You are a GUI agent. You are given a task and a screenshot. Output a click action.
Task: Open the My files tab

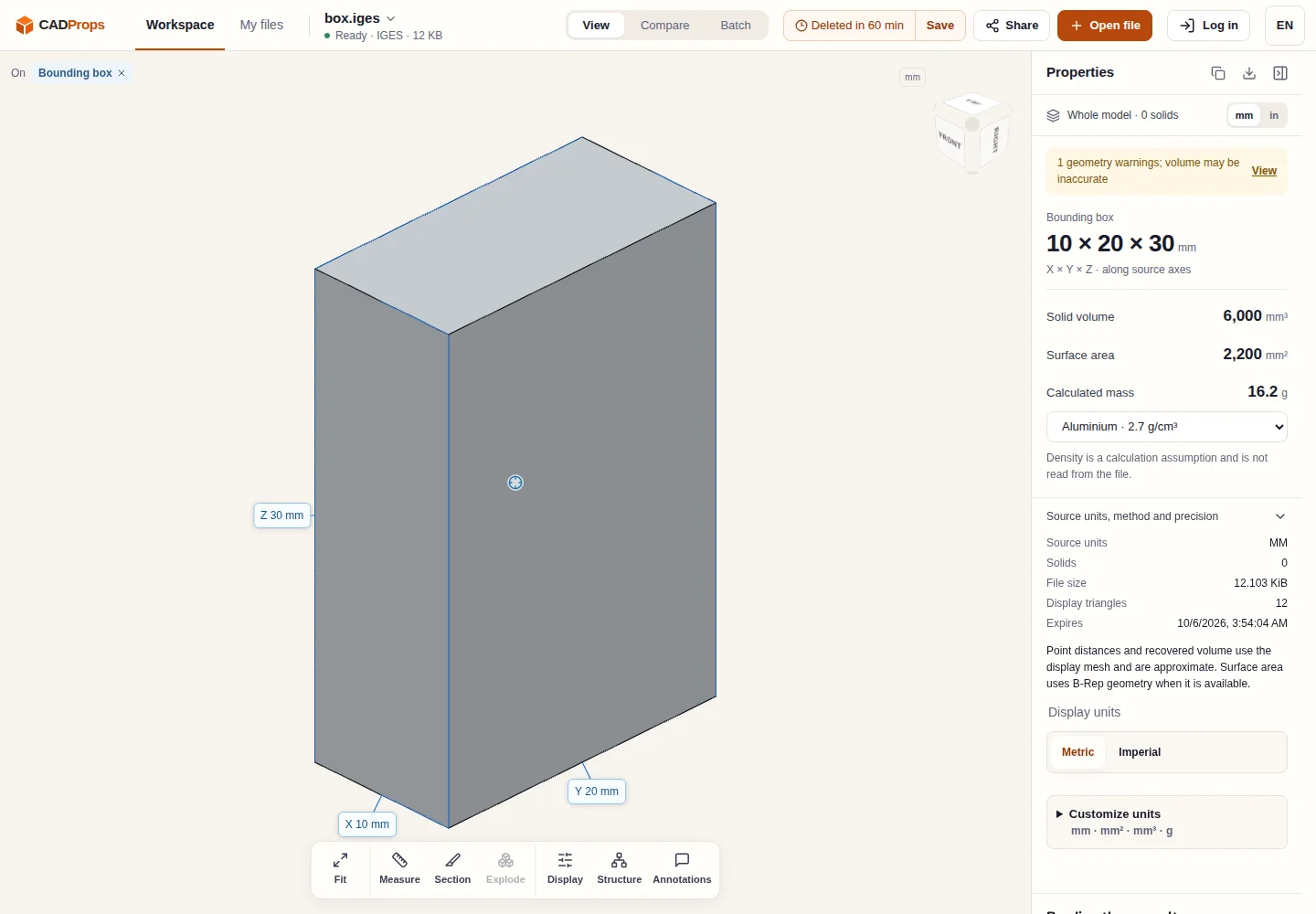point(261,25)
